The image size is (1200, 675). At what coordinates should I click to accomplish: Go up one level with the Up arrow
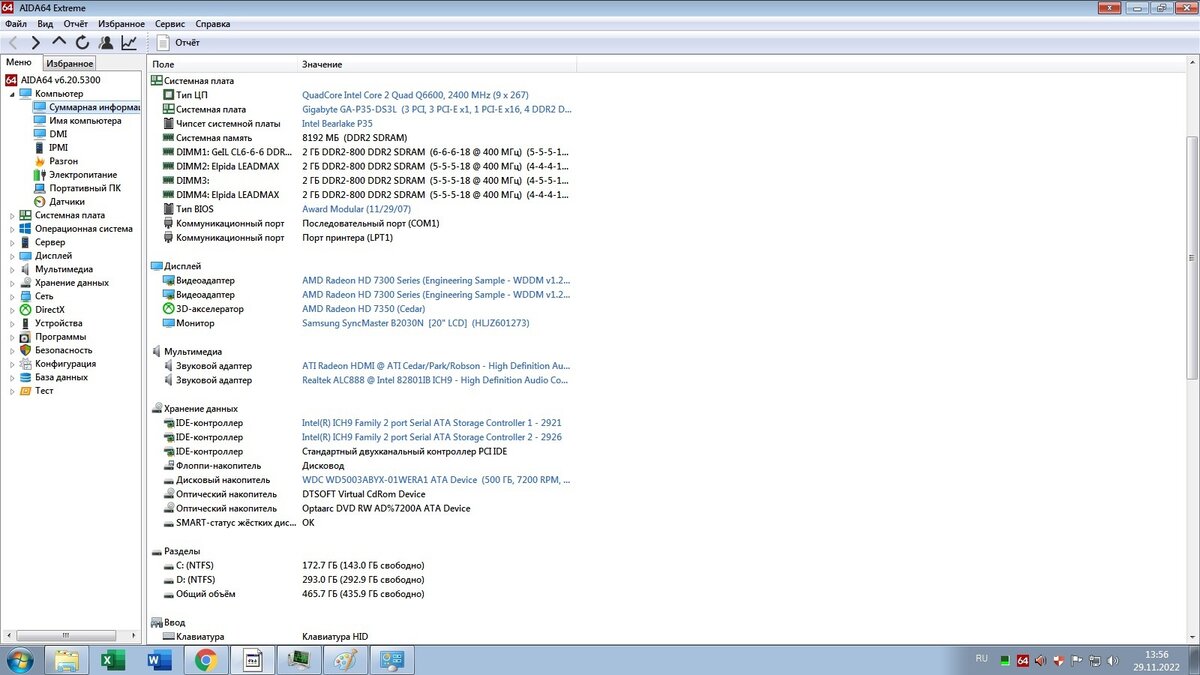(59, 42)
